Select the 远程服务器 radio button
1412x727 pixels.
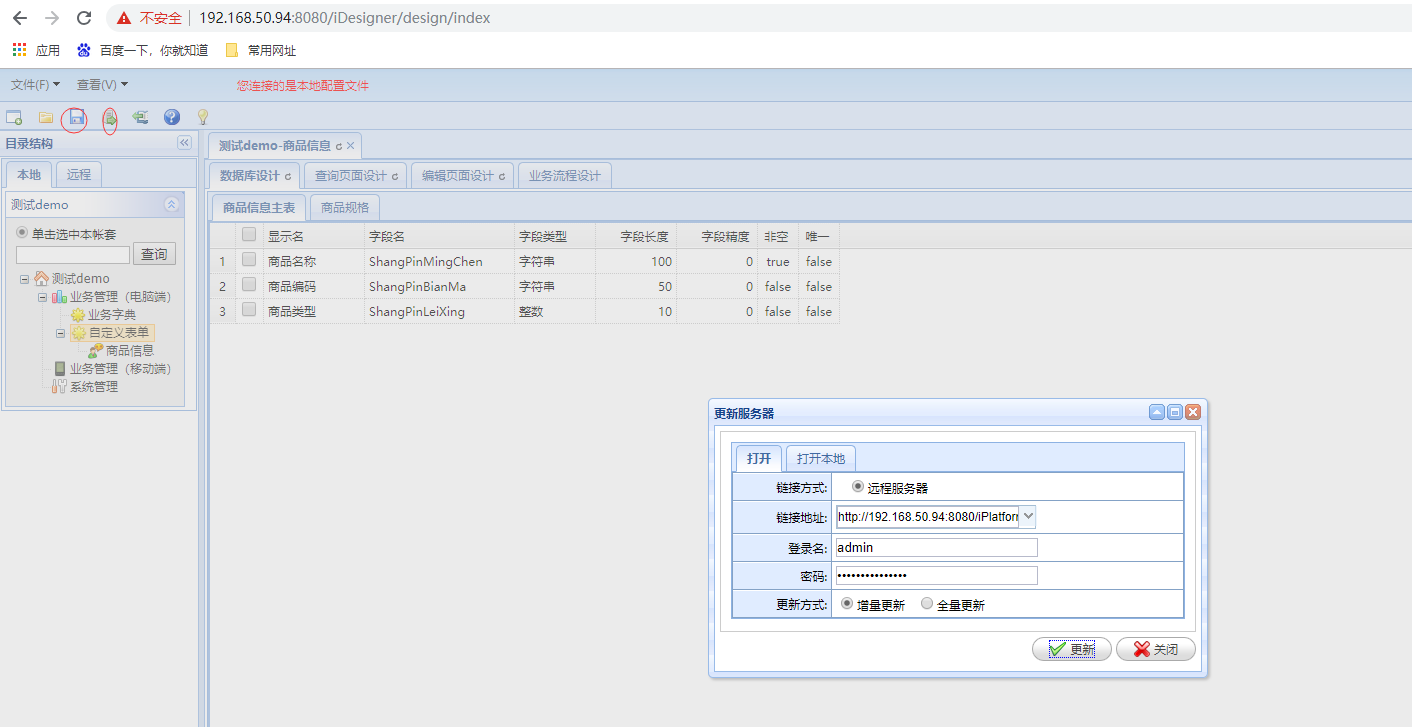click(858, 487)
